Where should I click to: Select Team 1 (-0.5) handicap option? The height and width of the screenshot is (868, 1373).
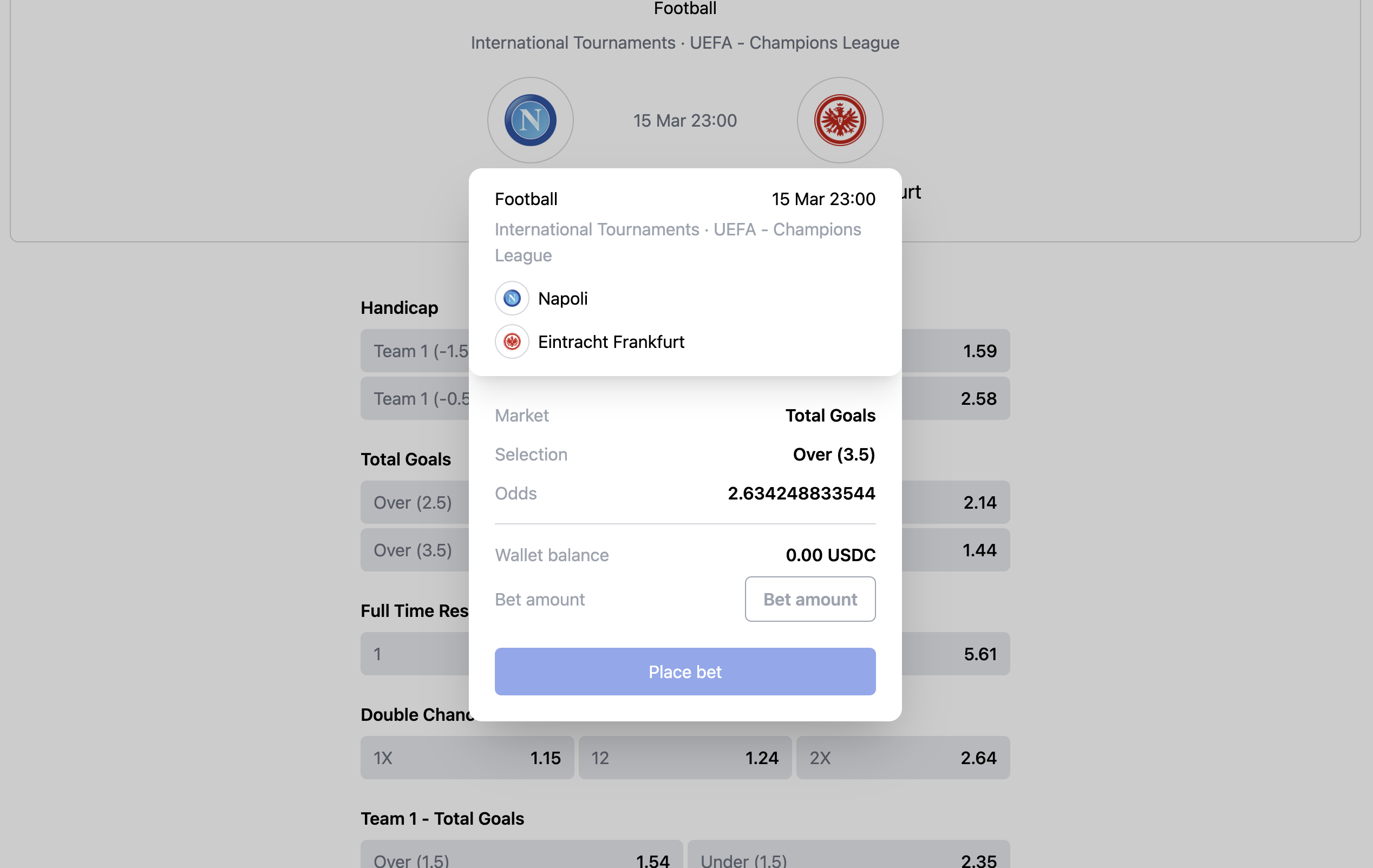tap(415, 398)
